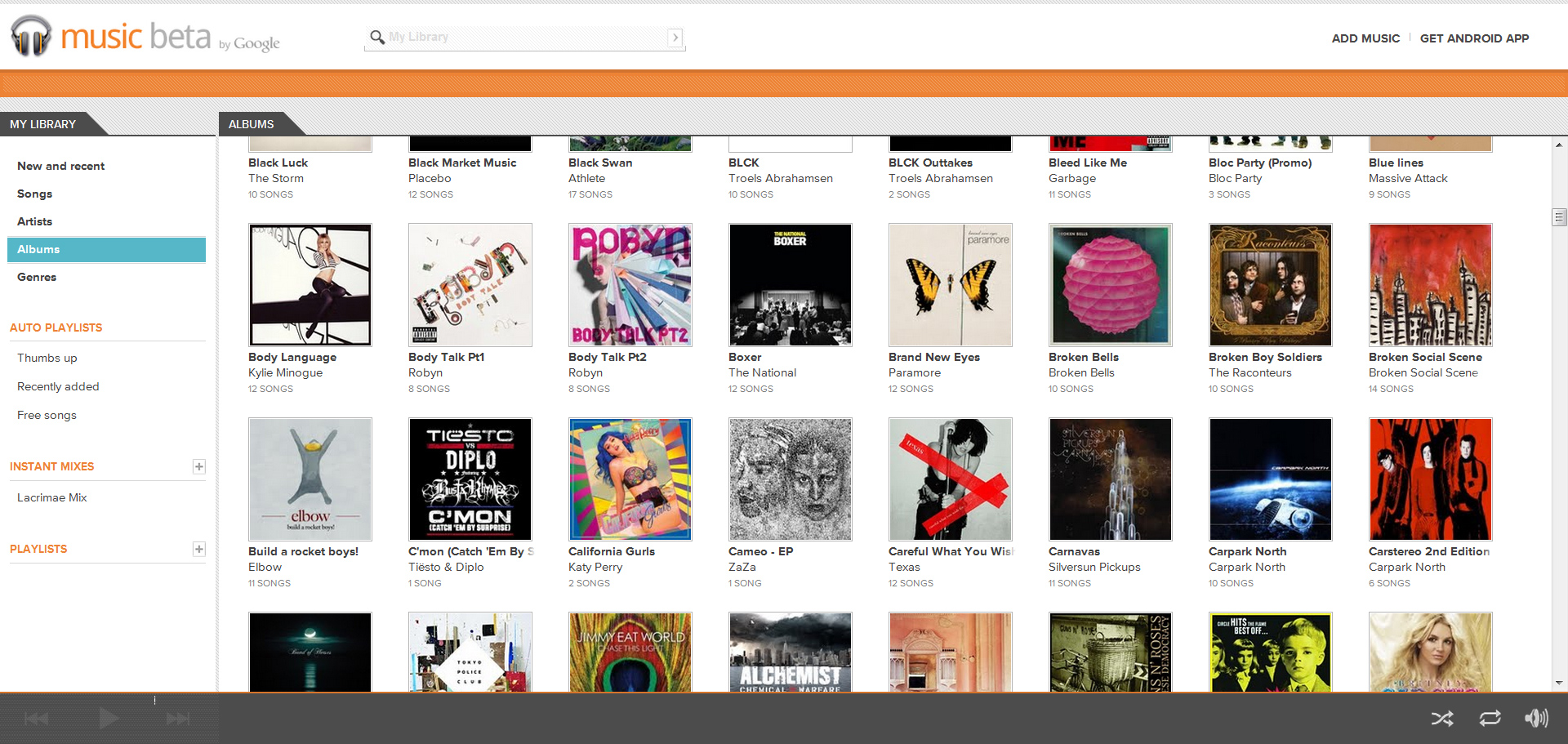Click the search magnifier icon
The image size is (1568, 744).
tap(376, 38)
